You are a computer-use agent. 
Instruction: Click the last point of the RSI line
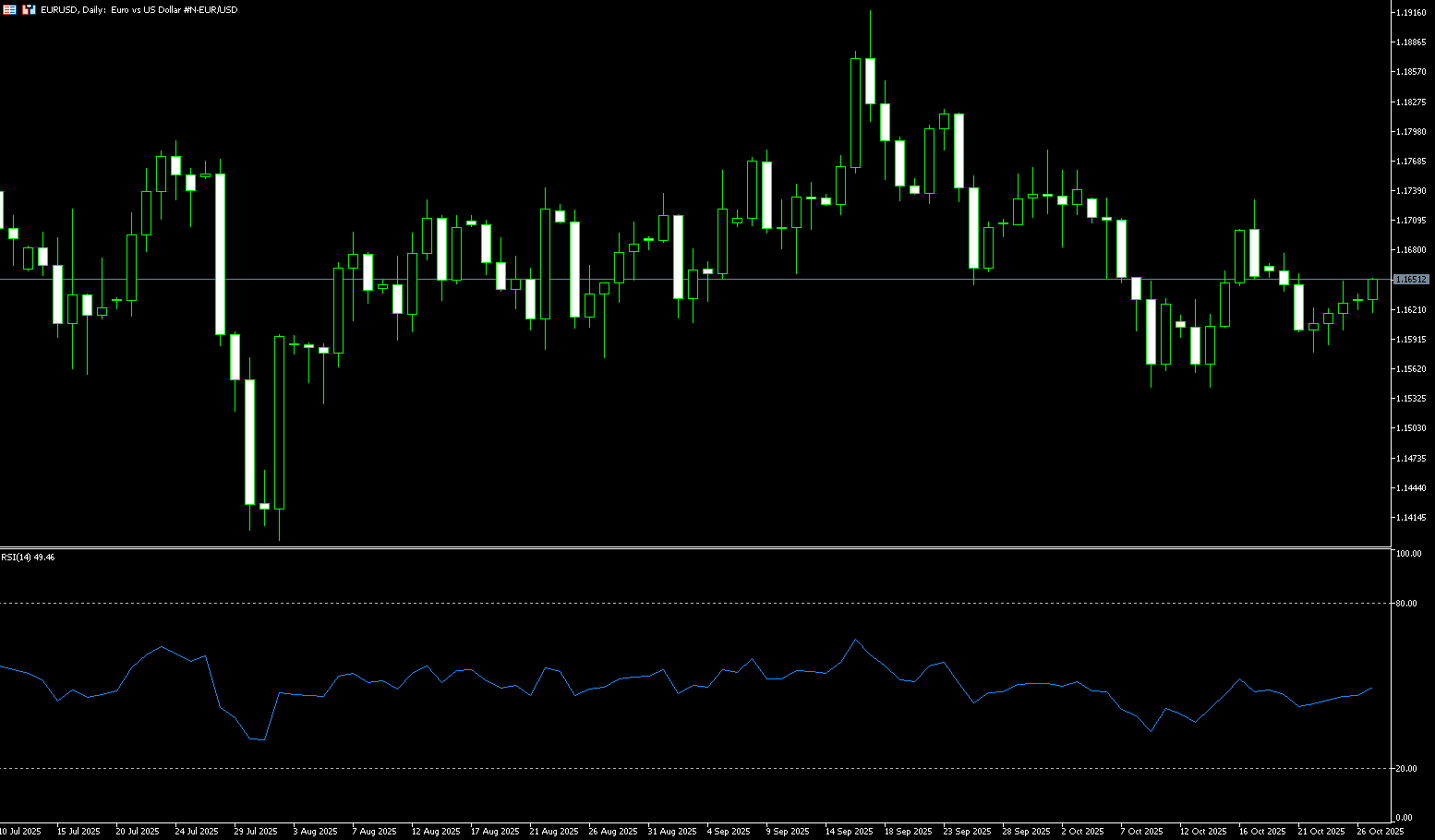pyautogui.click(x=1372, y=688)
